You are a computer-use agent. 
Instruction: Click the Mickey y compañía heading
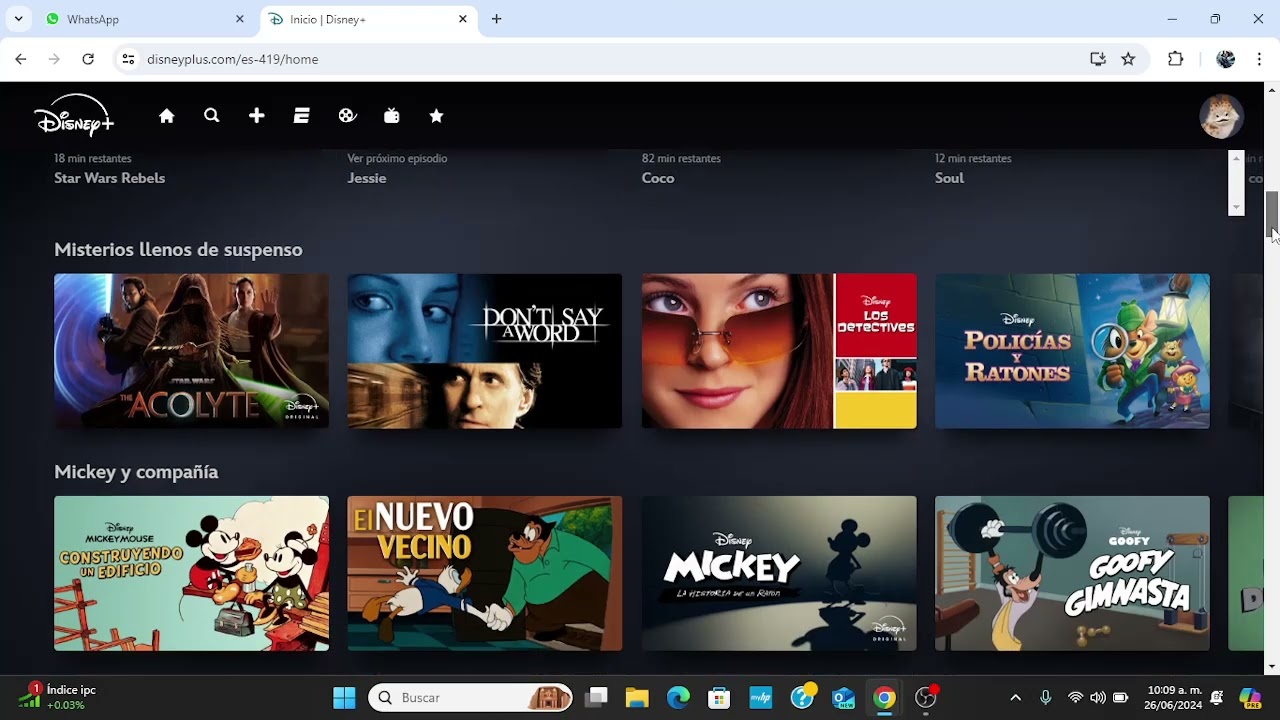[136, 472]
